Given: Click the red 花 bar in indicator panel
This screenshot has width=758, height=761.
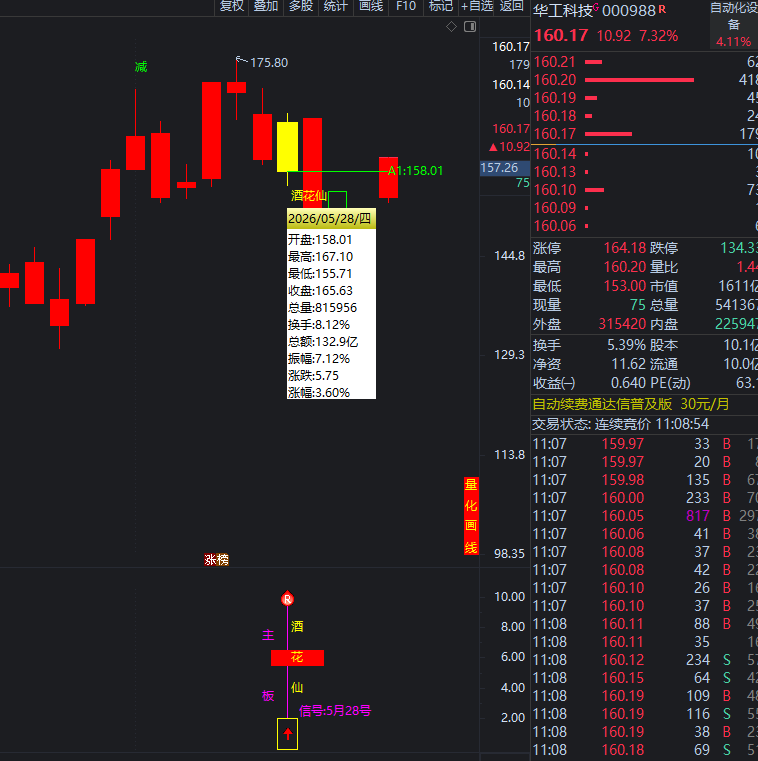Looking at the screenshot, I should click(297, 658).
